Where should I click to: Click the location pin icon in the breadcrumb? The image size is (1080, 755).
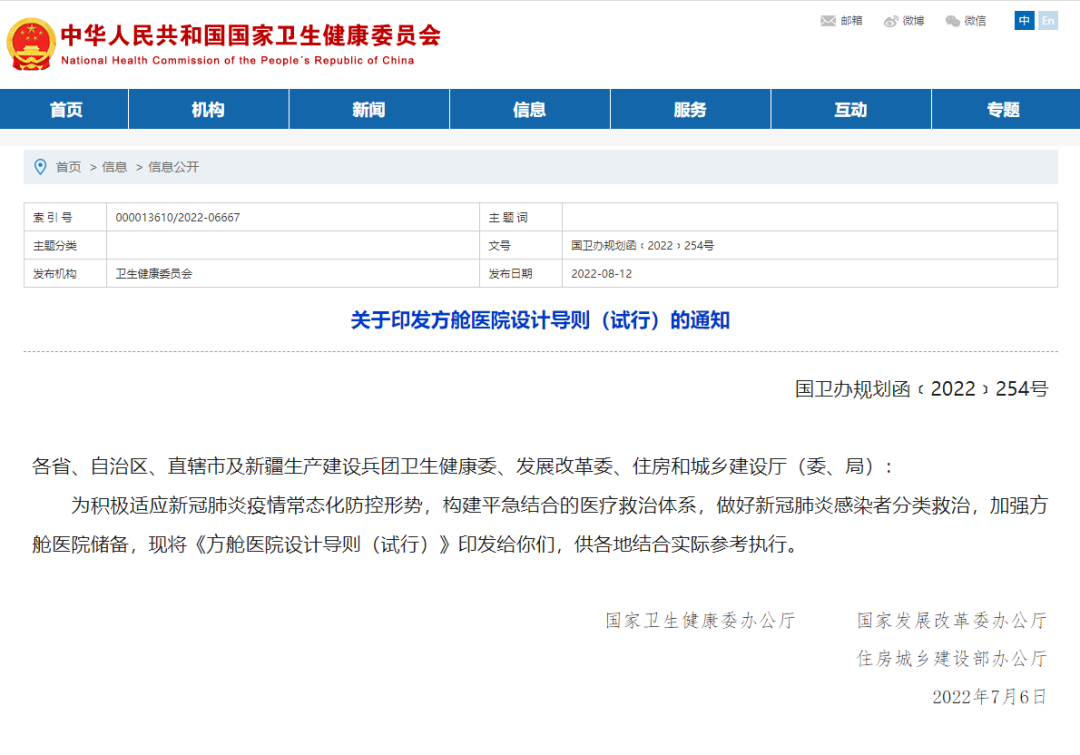tap(39, 167)
